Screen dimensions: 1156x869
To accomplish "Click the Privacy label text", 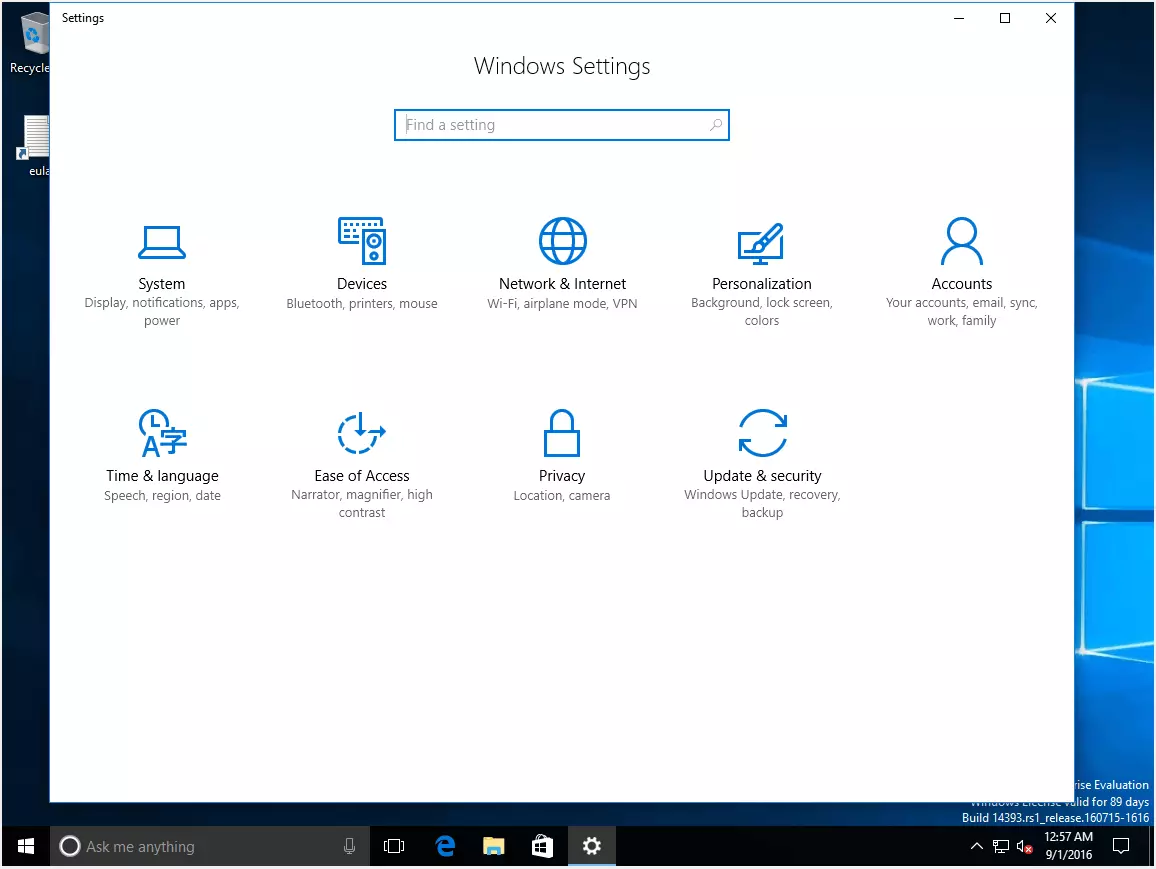I will click(x=562, y=476).
